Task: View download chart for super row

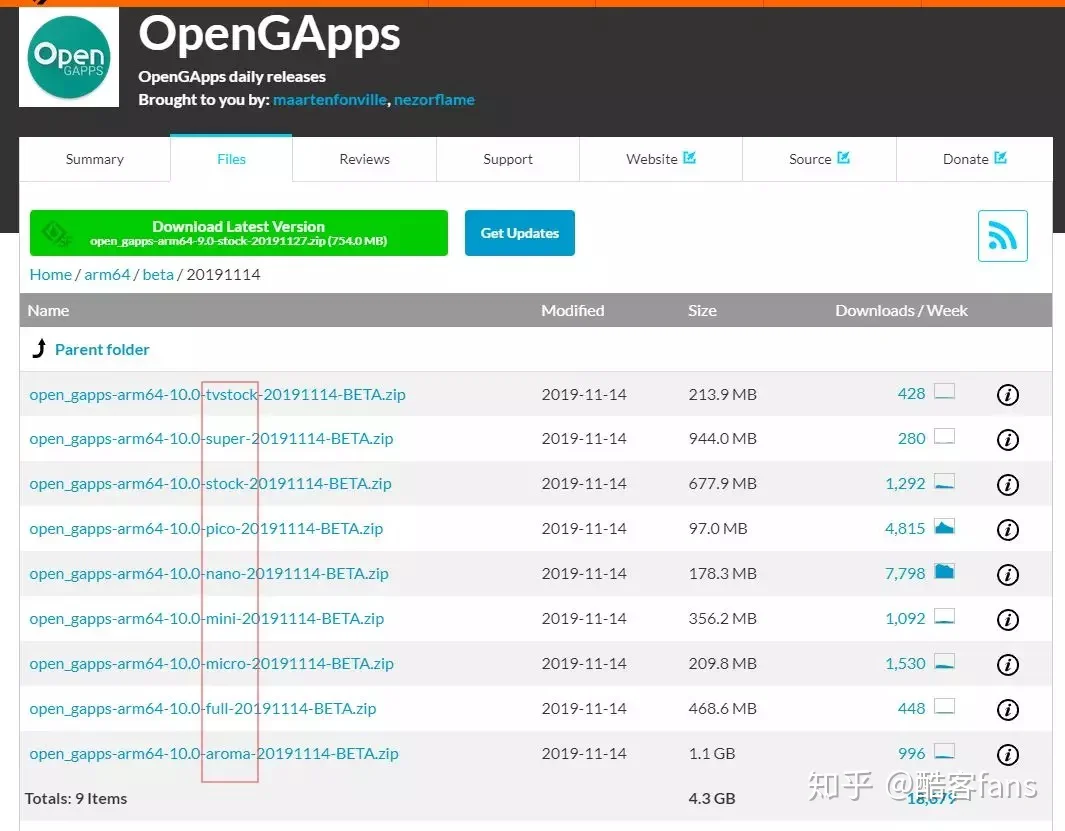Action: click(944, 436)
